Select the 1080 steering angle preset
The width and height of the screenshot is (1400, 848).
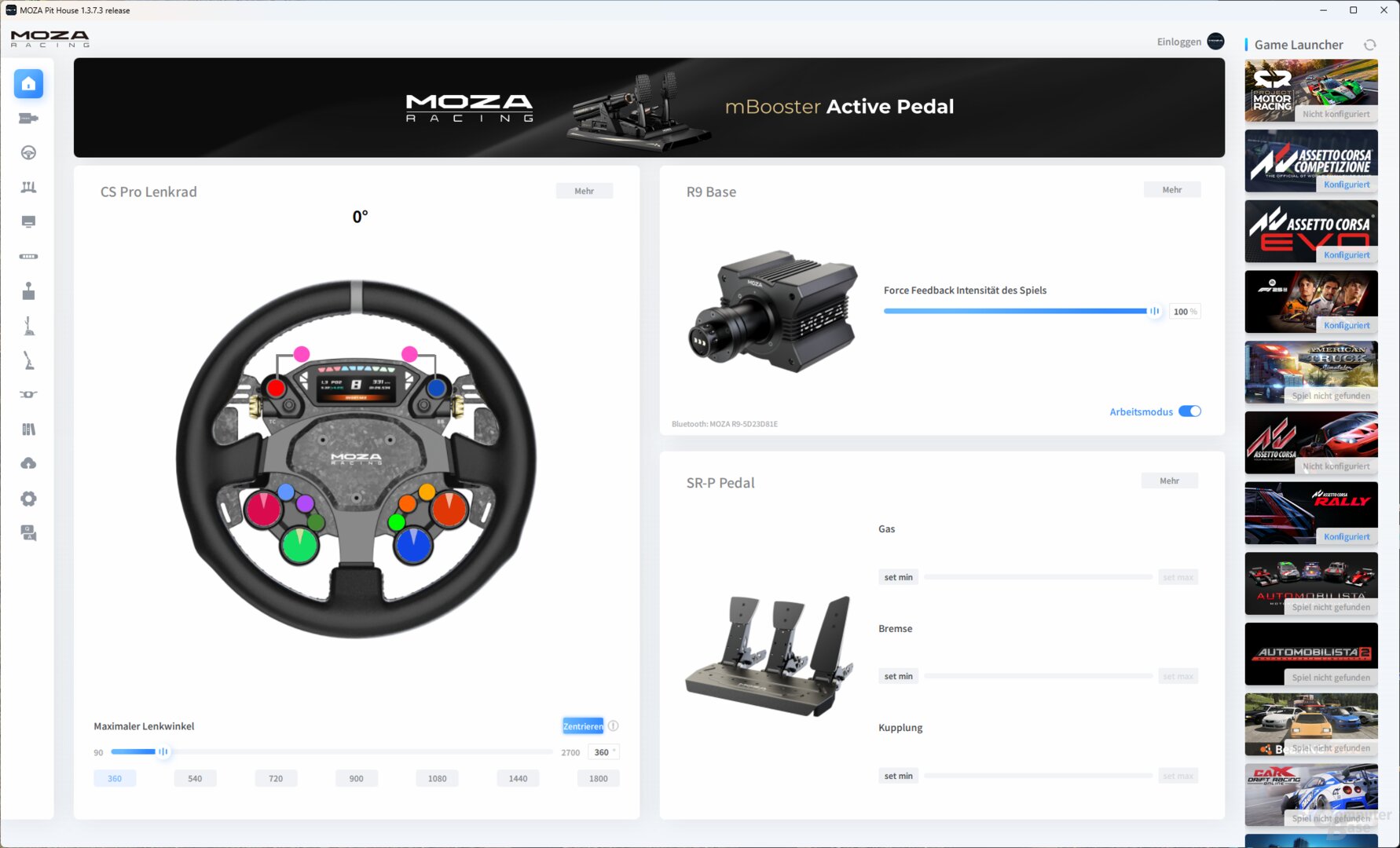pos(437,778)
